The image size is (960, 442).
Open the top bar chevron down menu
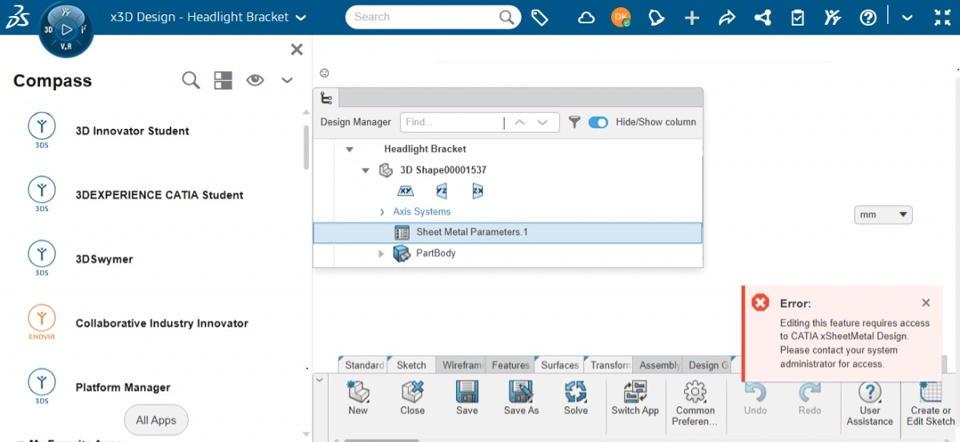coord(907,18)
